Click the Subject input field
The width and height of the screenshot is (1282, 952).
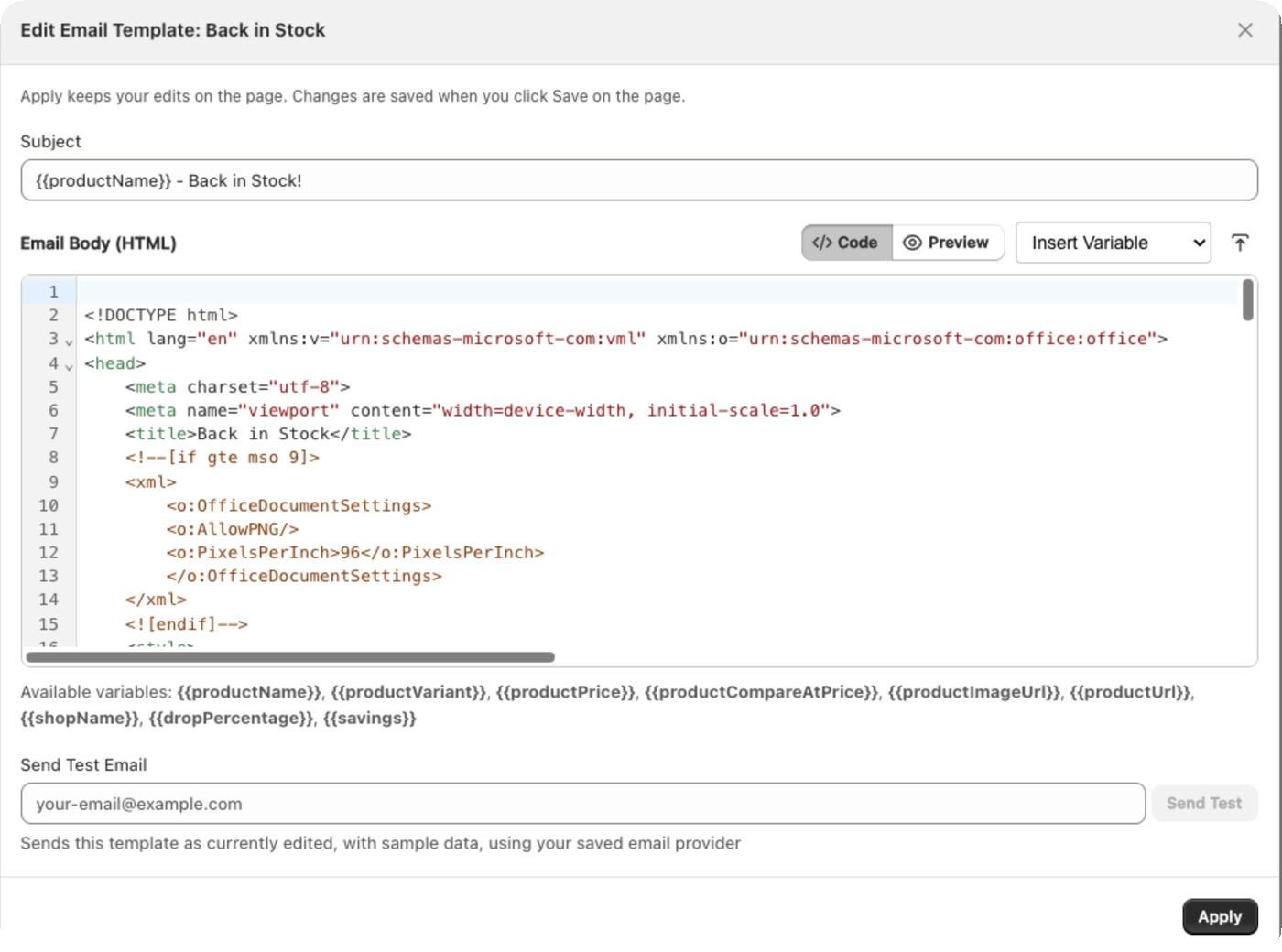point(638,180)
